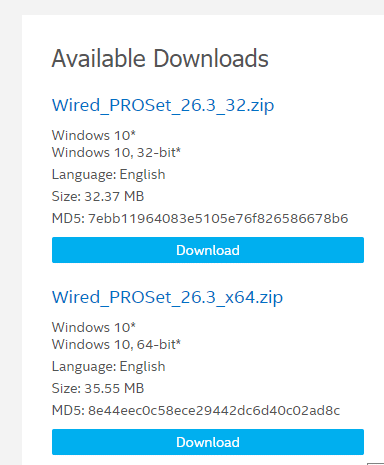This screenshot has height=465, width=384.
Task: Click the Size: 35.55 MB text
Action: point(98,388)
